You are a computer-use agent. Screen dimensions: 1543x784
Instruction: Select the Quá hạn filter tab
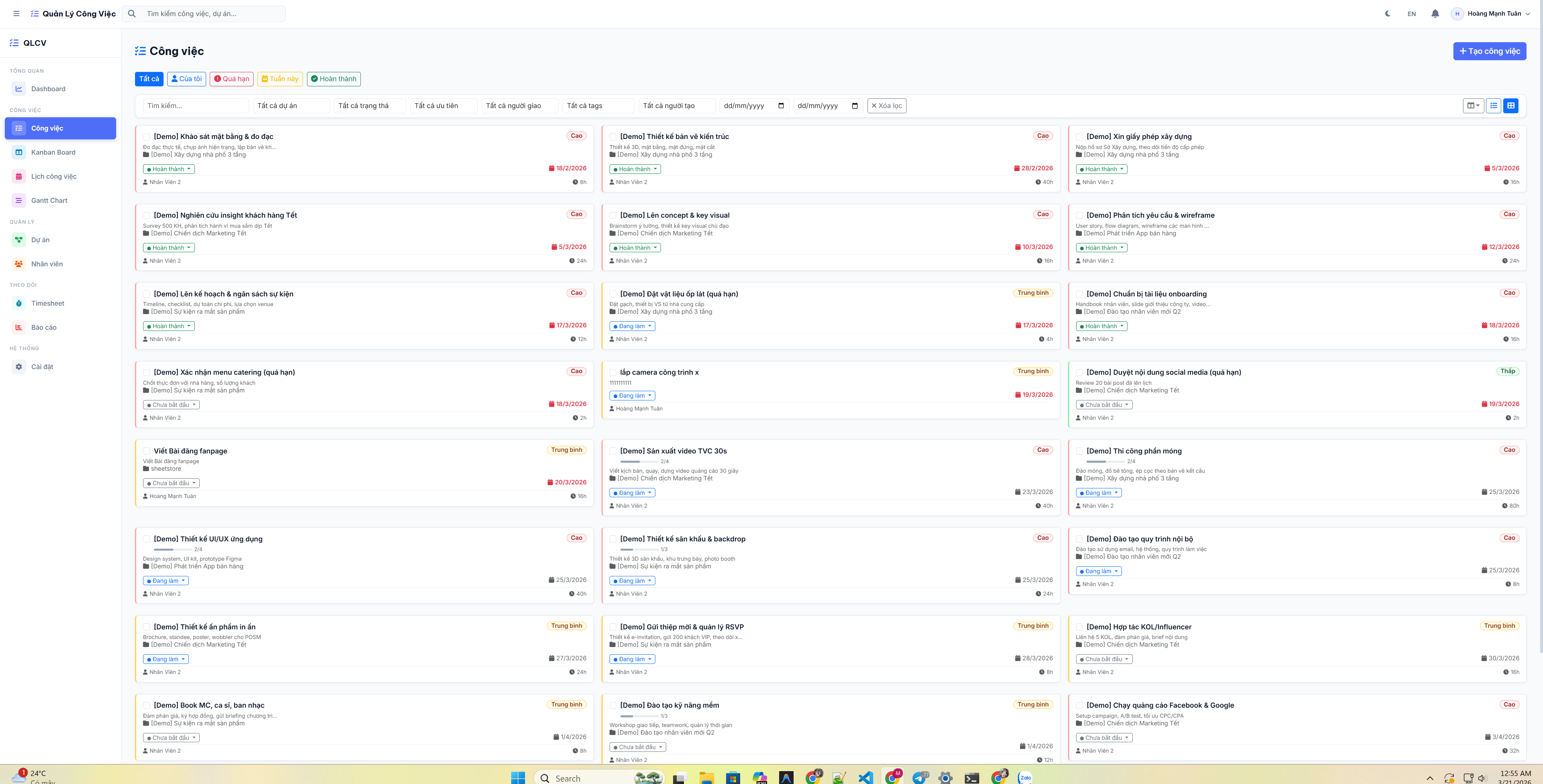click(x=232, y=79)
